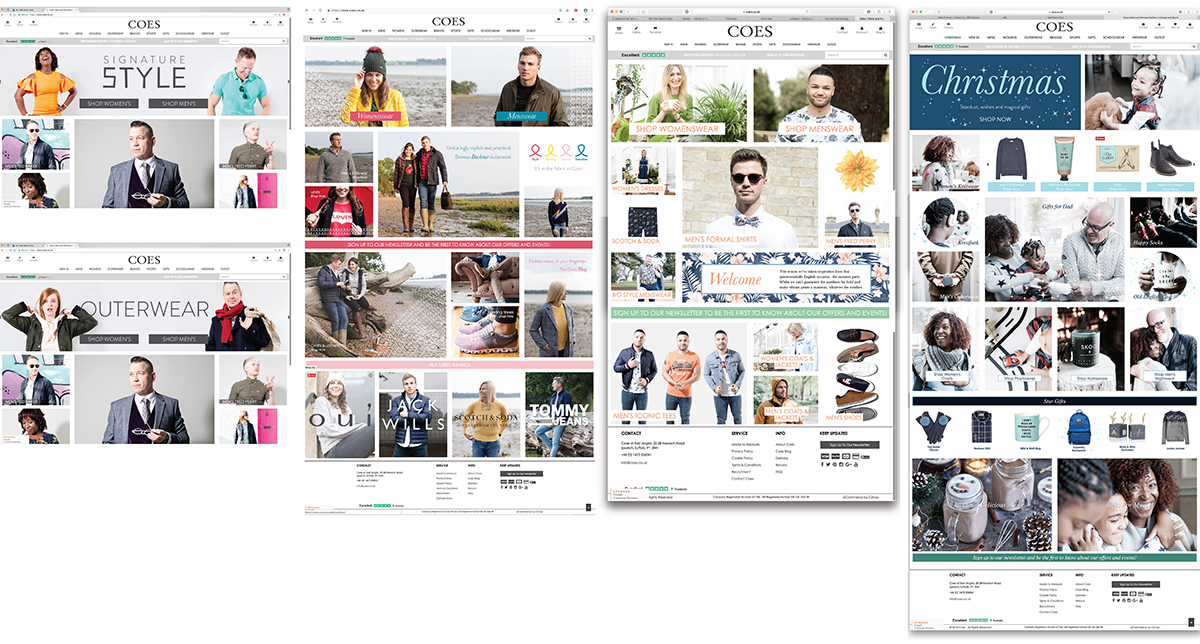Image resolution: width=1200 pixels, height=644 pixels.
Task: Select OUTLET menu in Shop Womenswear window
Action: click(x=831, y=44)
